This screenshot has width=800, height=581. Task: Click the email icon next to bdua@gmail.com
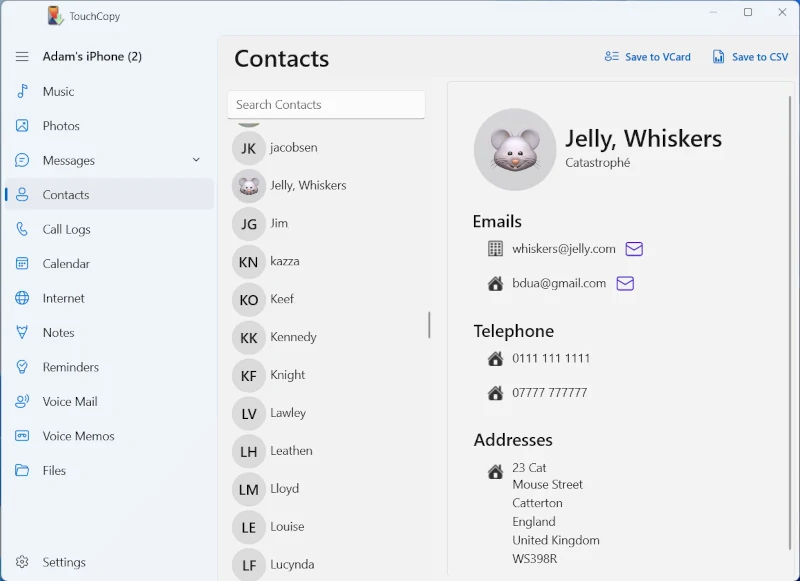coord(625,284)
